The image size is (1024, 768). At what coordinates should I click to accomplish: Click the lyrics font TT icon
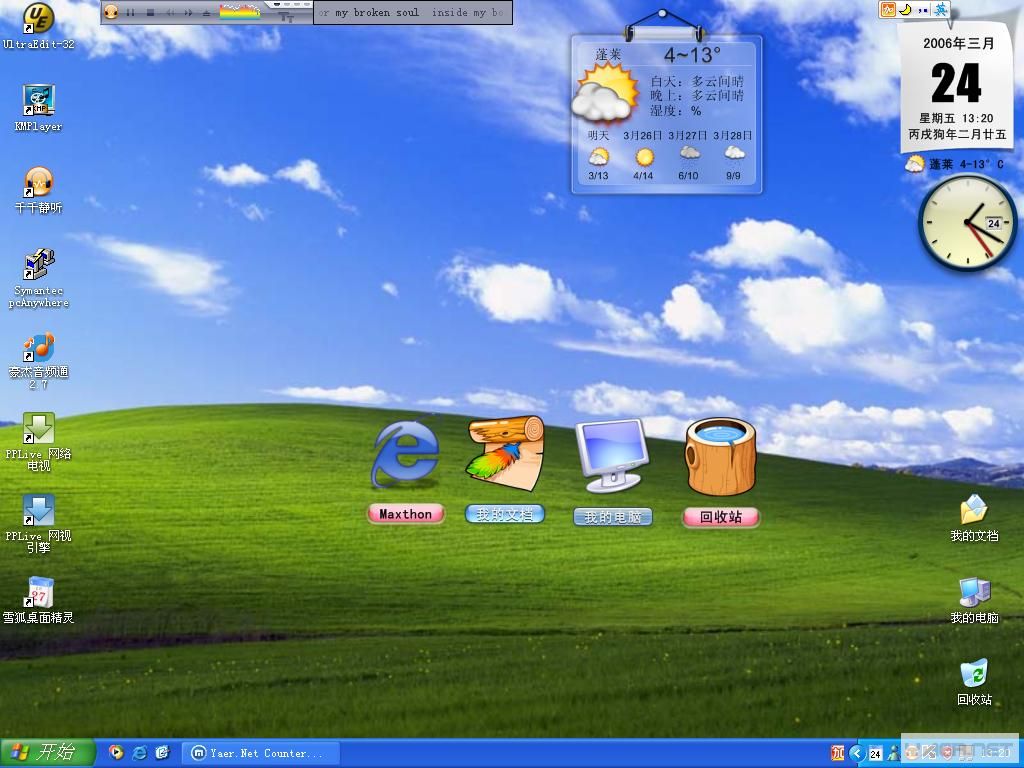click(287, 17)
